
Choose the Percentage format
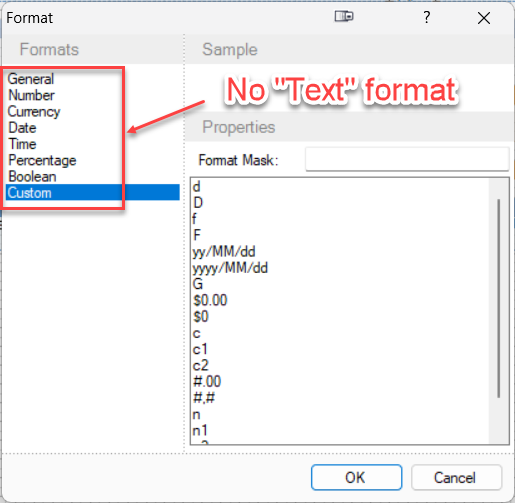(42, 161)
